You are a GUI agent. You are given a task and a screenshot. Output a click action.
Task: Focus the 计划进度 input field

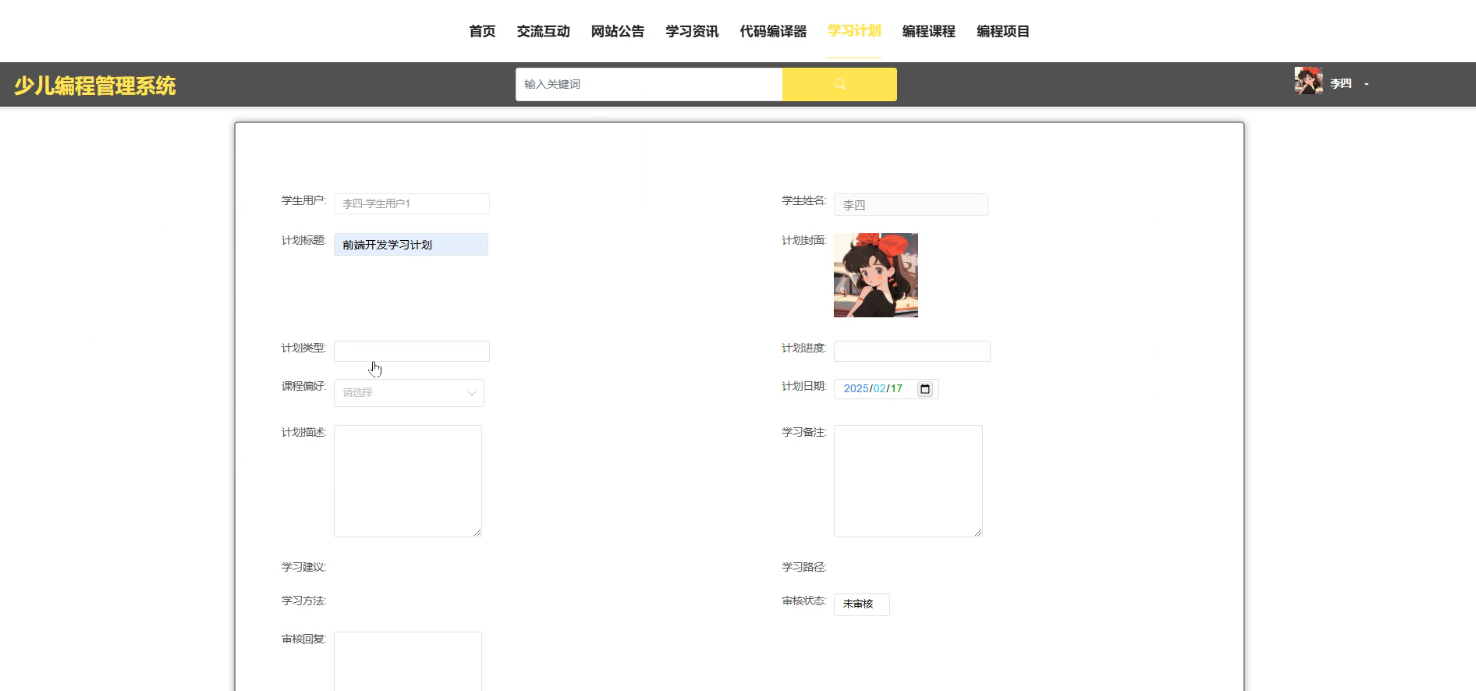(912, 351)
